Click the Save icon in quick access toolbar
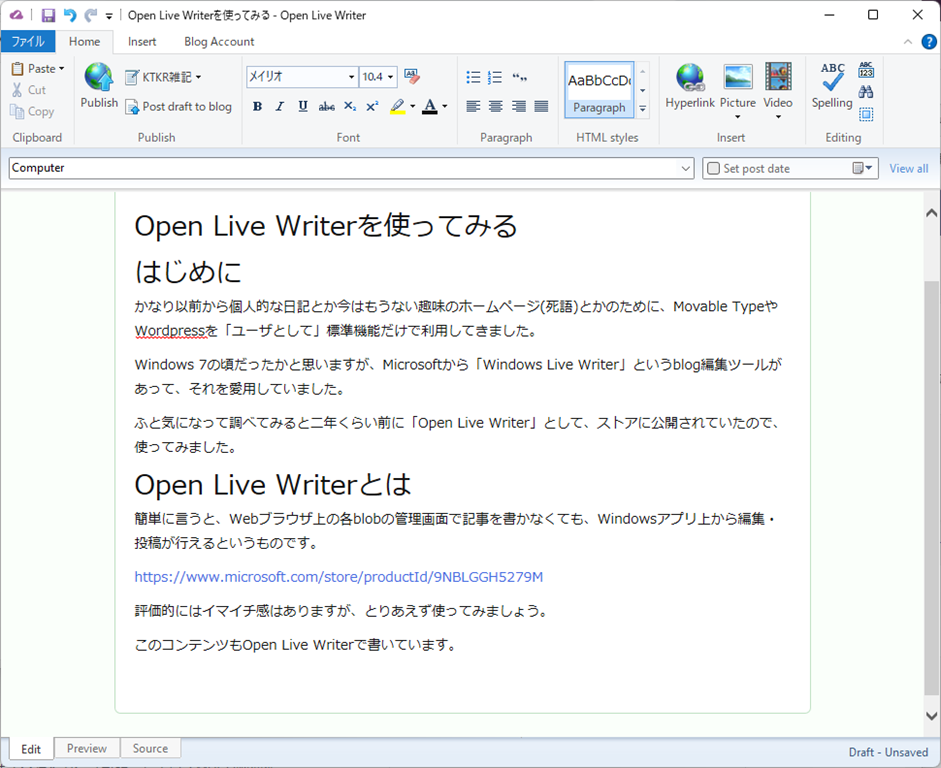 pyautogui.click(x=48, y=16)
